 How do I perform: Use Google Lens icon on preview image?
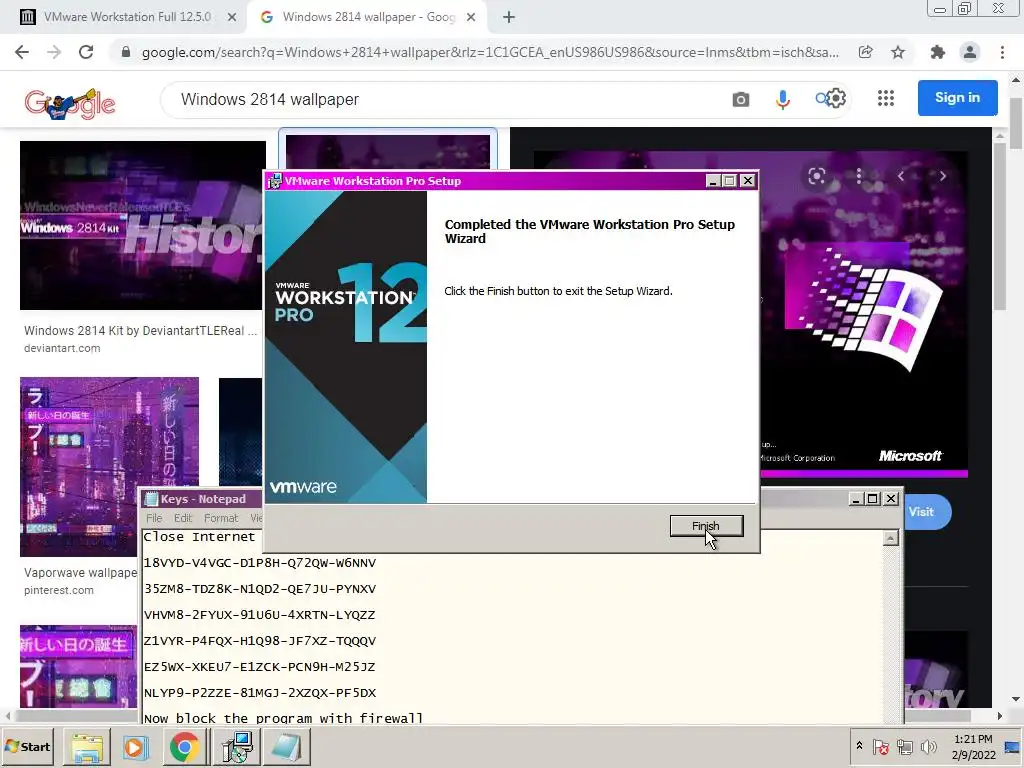click(816, 176)
